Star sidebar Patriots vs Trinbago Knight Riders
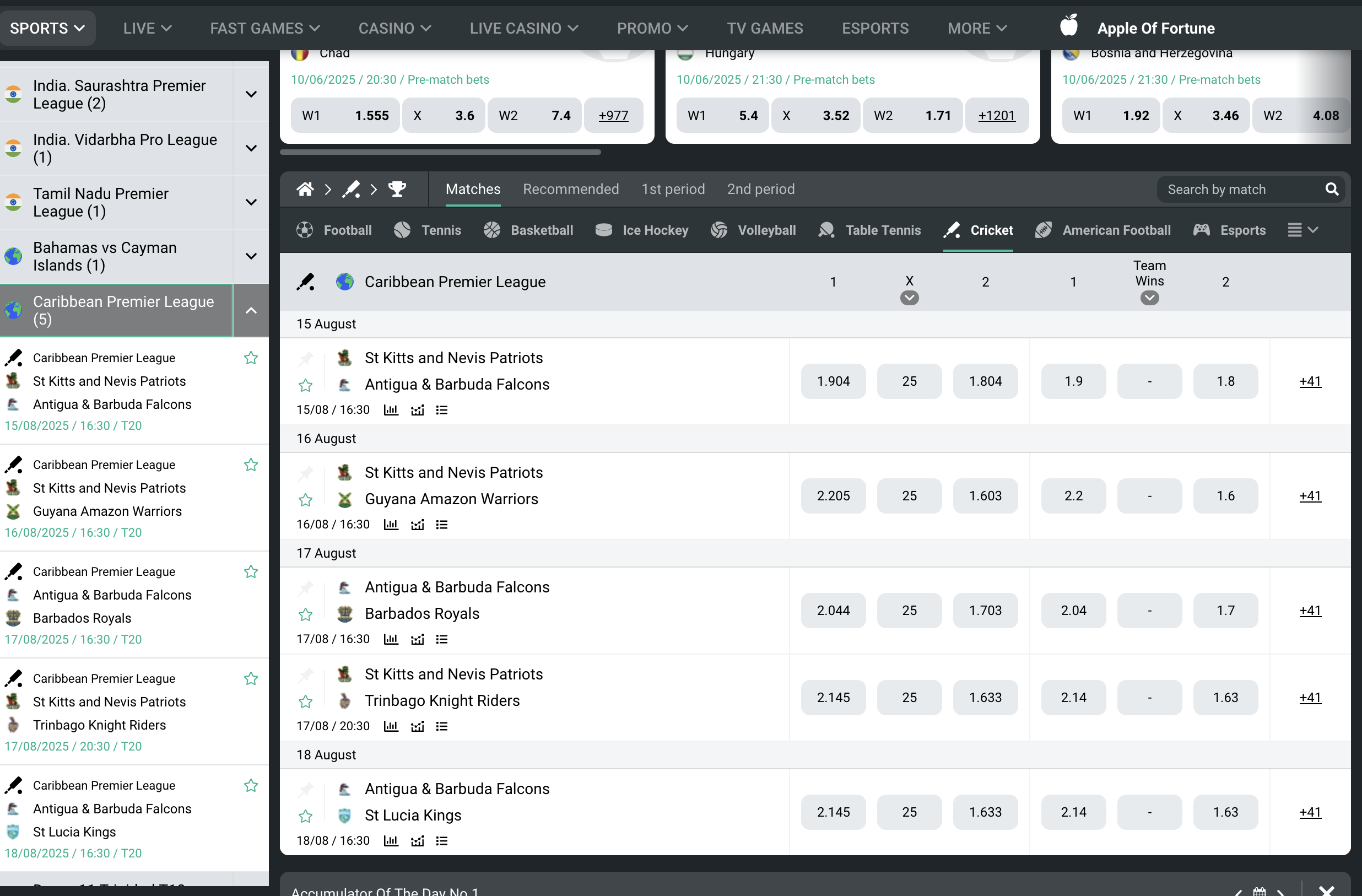 (251, 678)
